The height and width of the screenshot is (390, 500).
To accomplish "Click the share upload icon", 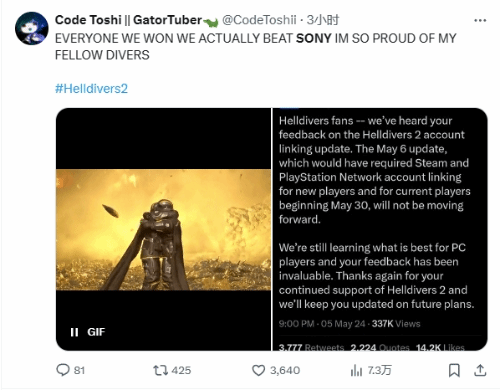I will pyautogui.click(x=480, y=370).
